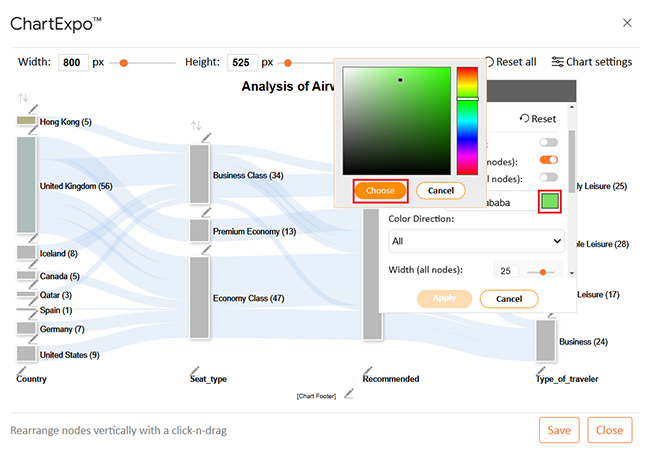Click the green color swatch
The height and width of the screenshot is (465, 650).
tap(550, 202)
